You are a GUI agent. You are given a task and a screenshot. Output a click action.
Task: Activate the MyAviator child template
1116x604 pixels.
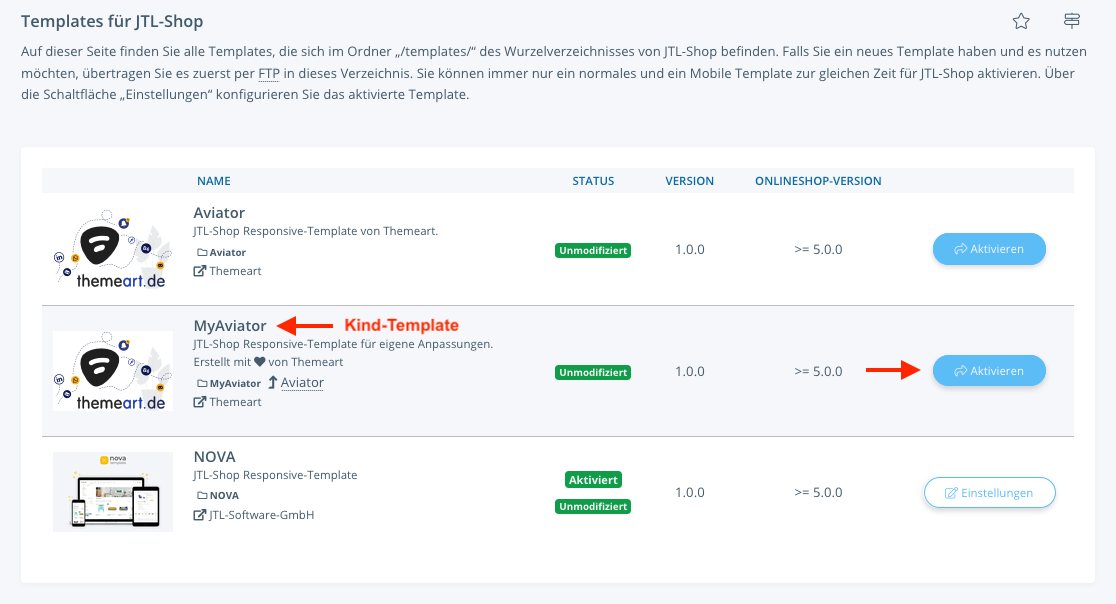point(989,371)
